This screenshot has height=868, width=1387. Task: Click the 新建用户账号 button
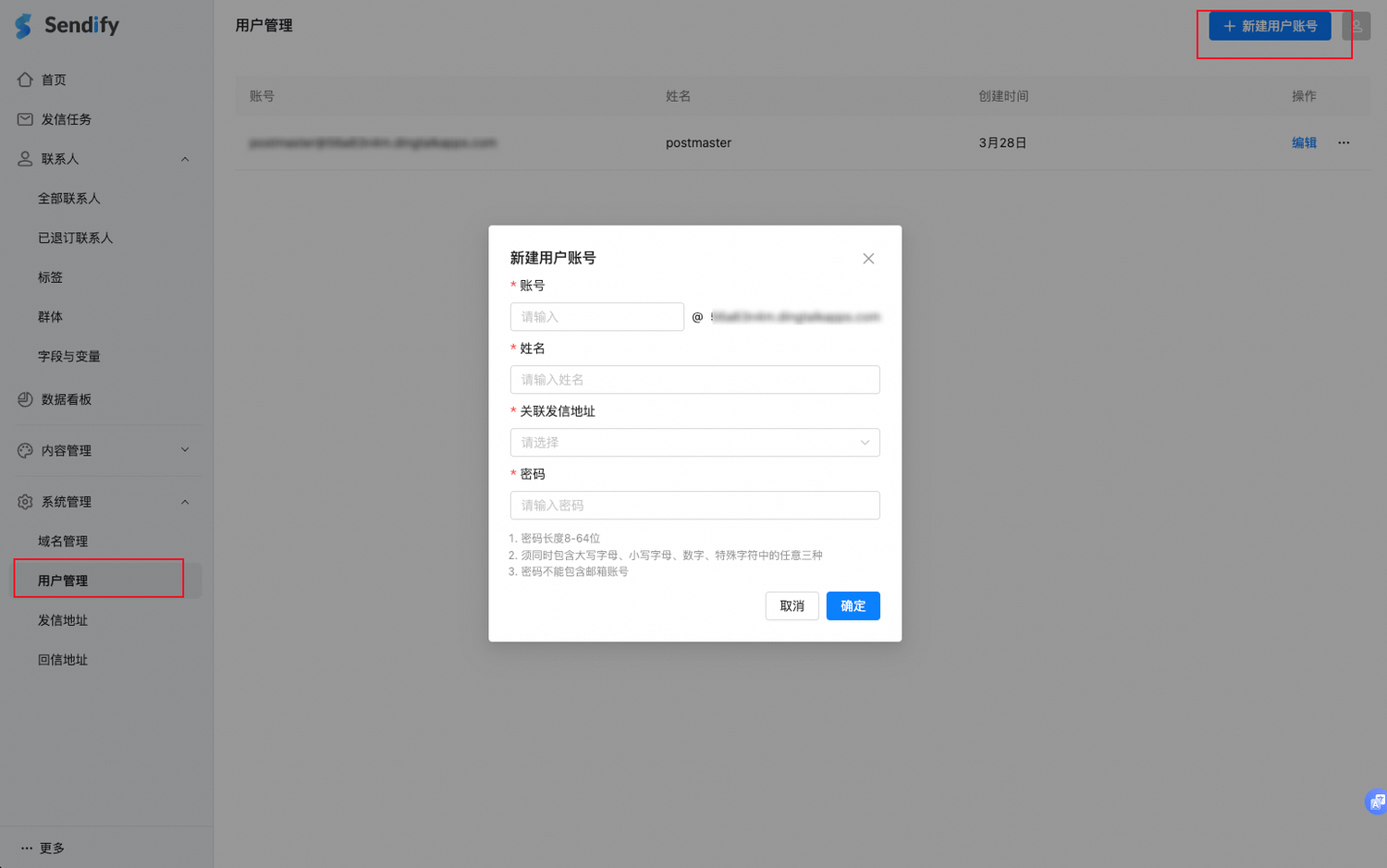1270,26
